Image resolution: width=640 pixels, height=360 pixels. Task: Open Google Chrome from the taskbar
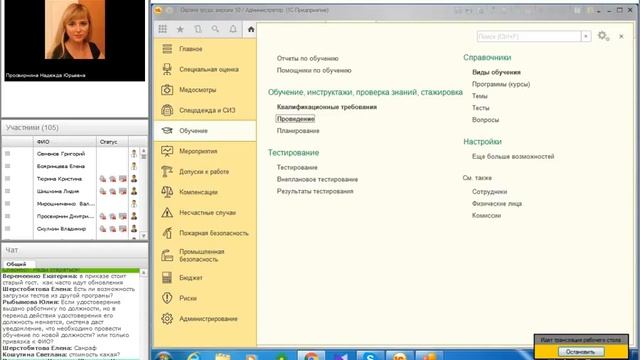(311, 356)
